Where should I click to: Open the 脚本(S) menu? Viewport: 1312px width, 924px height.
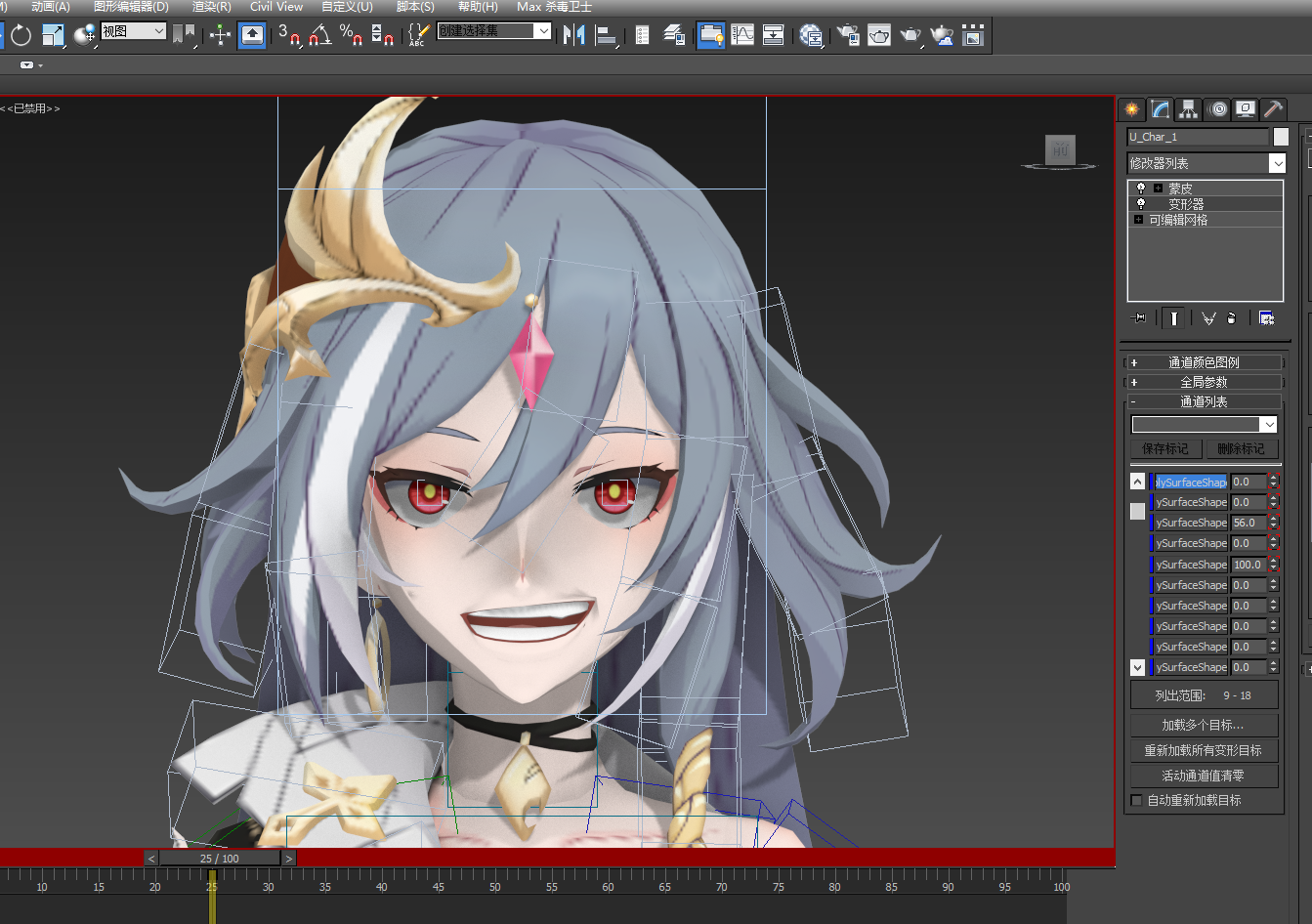pyautogui.click(x=415, y=7)
